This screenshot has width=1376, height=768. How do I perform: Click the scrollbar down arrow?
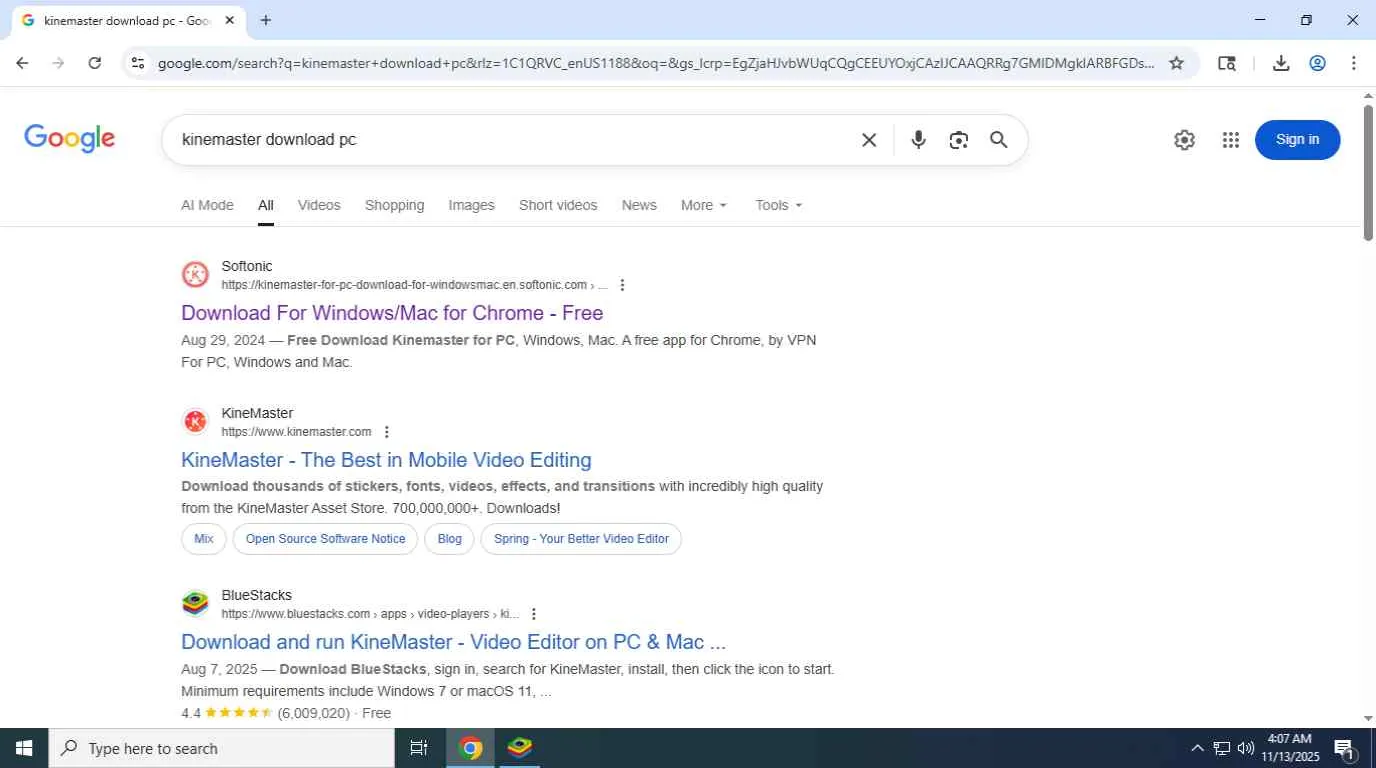[1368, 718]
